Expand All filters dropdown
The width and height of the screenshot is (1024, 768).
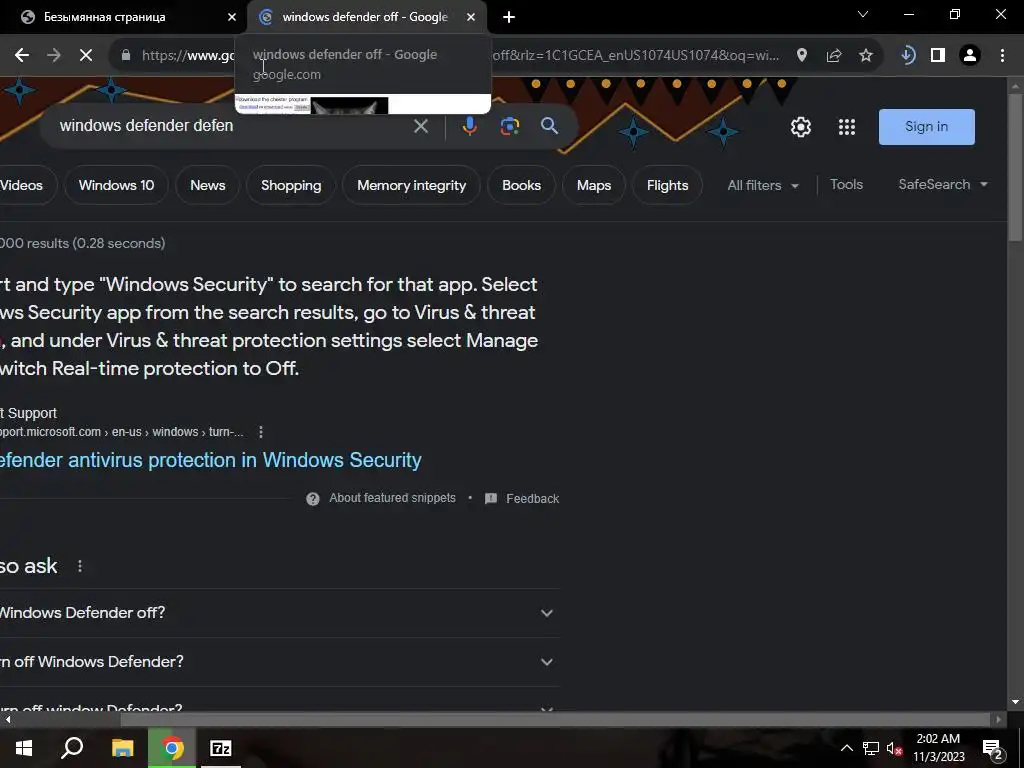point(763,185)
